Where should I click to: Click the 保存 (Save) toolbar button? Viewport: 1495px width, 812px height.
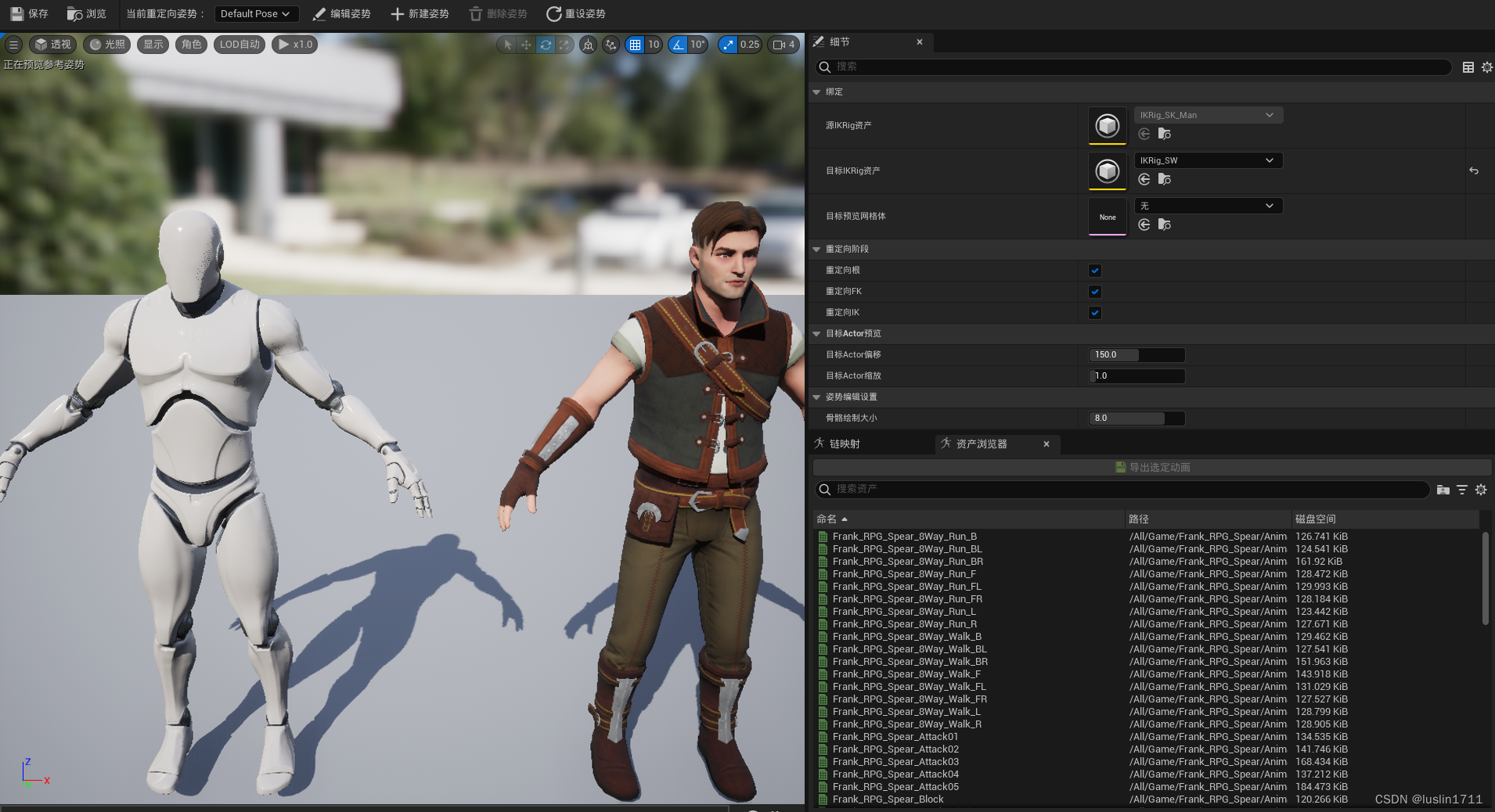tap(29, 13)
